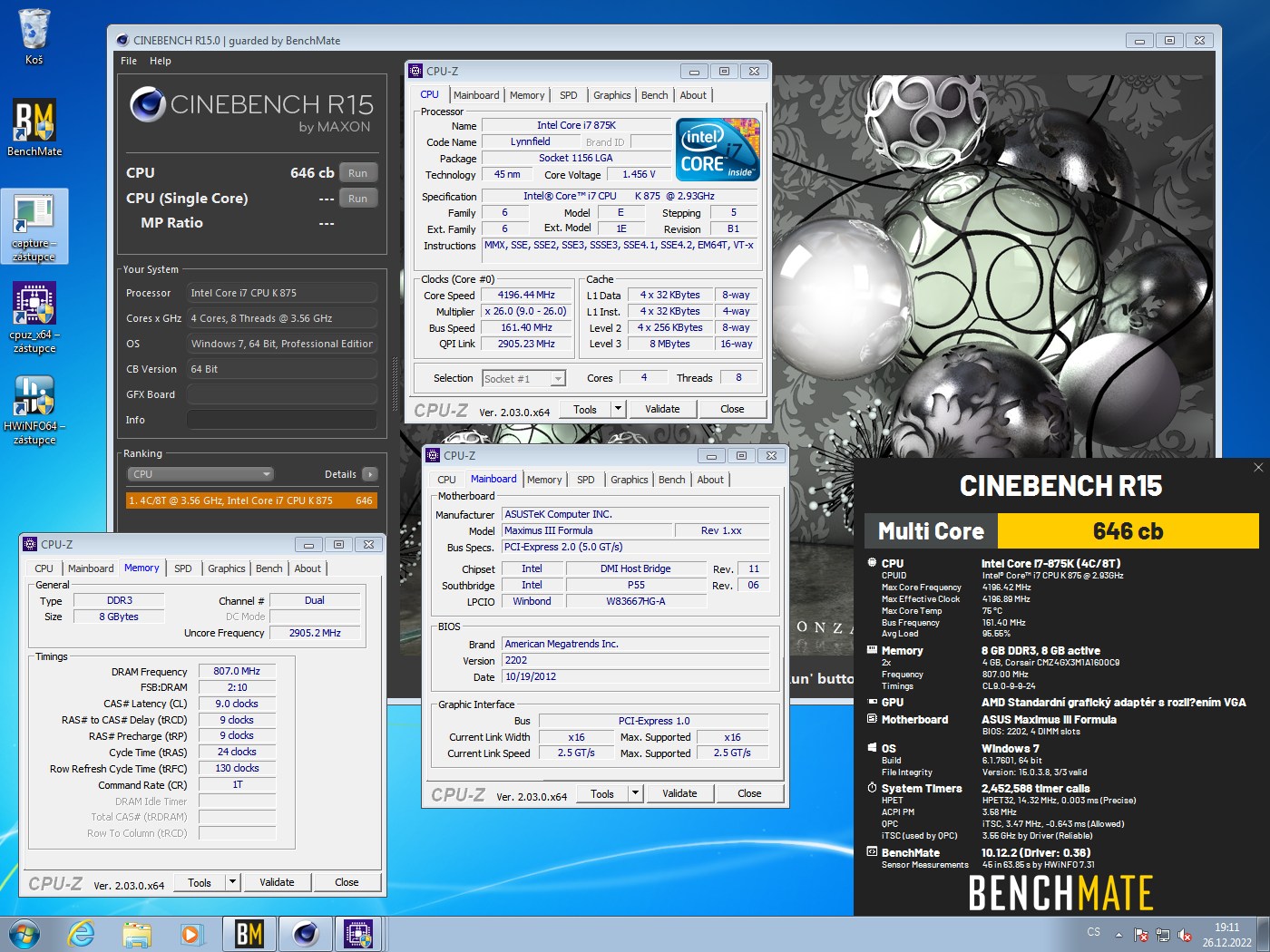Viewport: 1270px width, 952px height.
Task: Run the CPU multi-core benchmark
Action: [x=358, y=173]
